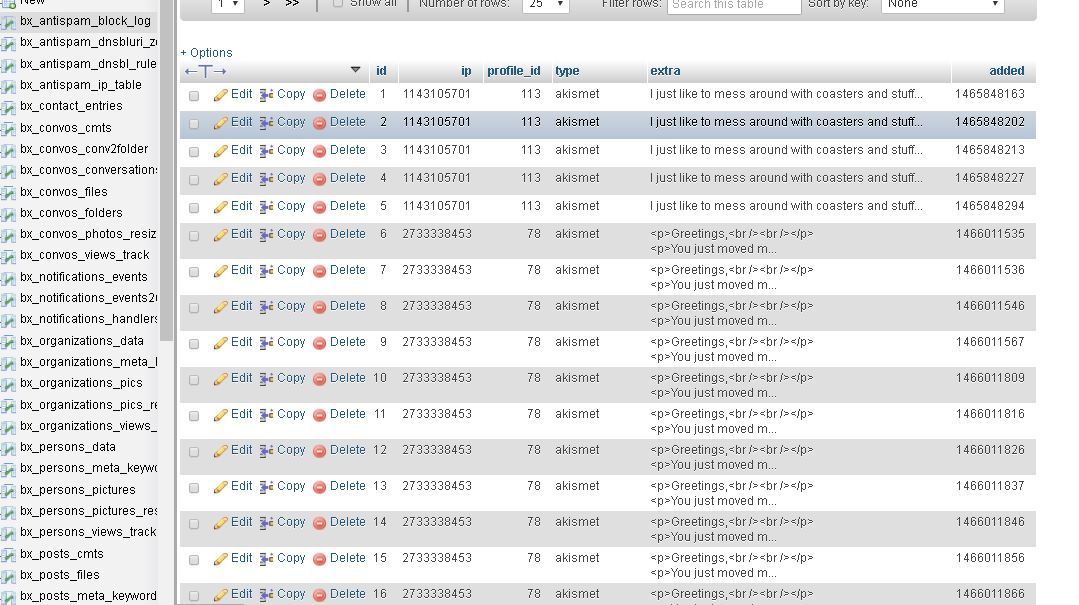Click the Edit pencil icon for row 10
Screen dimensions: 1079x605
point(221,379)
